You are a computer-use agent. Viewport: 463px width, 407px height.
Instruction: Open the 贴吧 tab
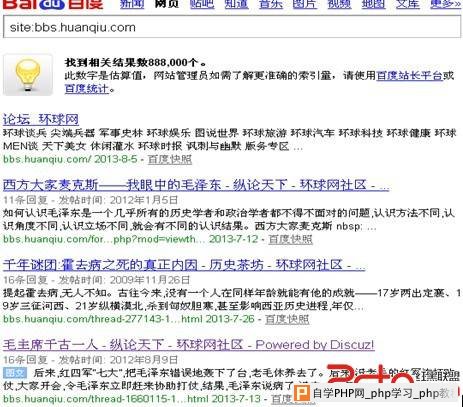tap(202, 4)
